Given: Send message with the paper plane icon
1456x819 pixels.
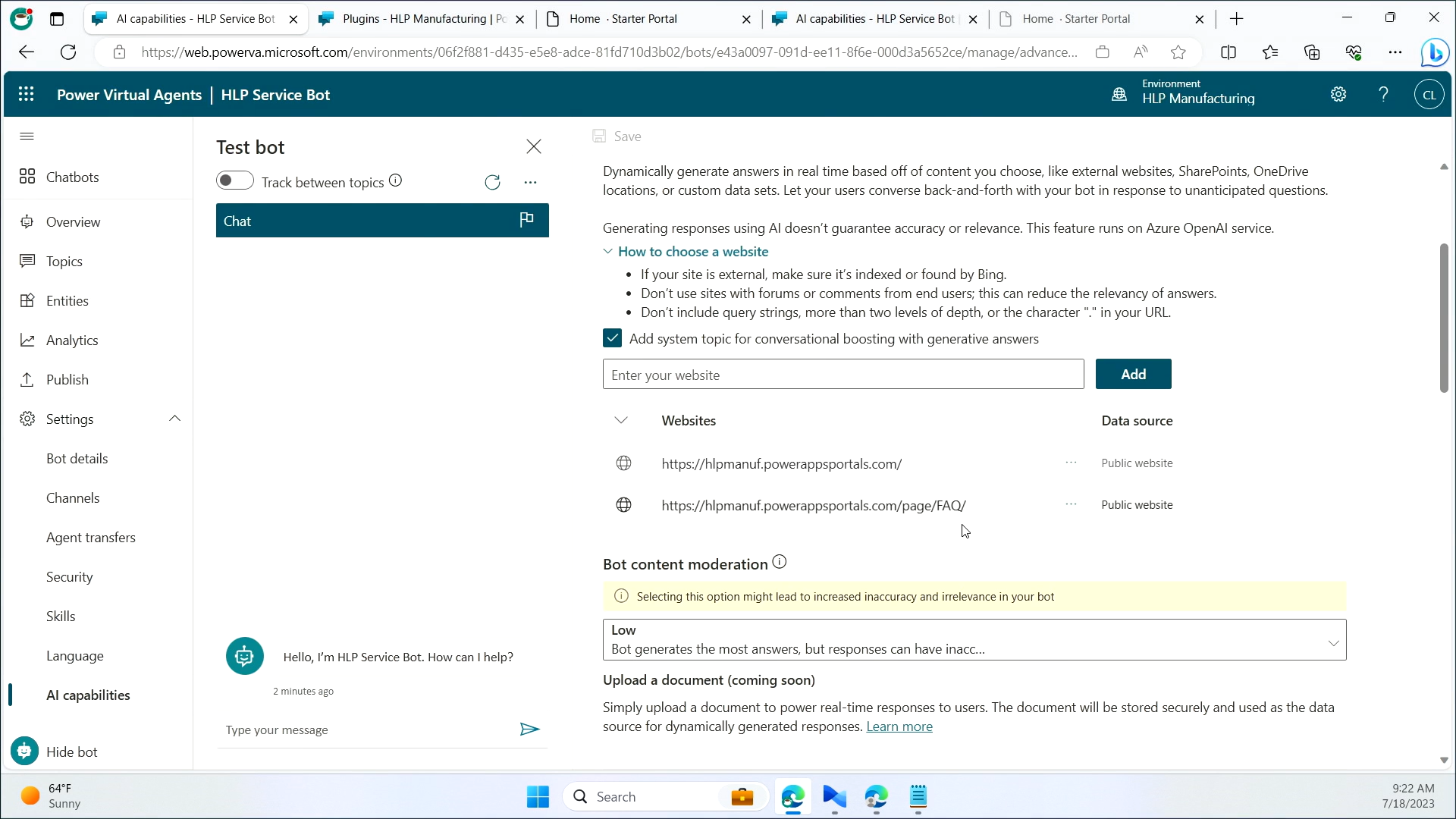Looking at the screenshot, I should 529,730.
